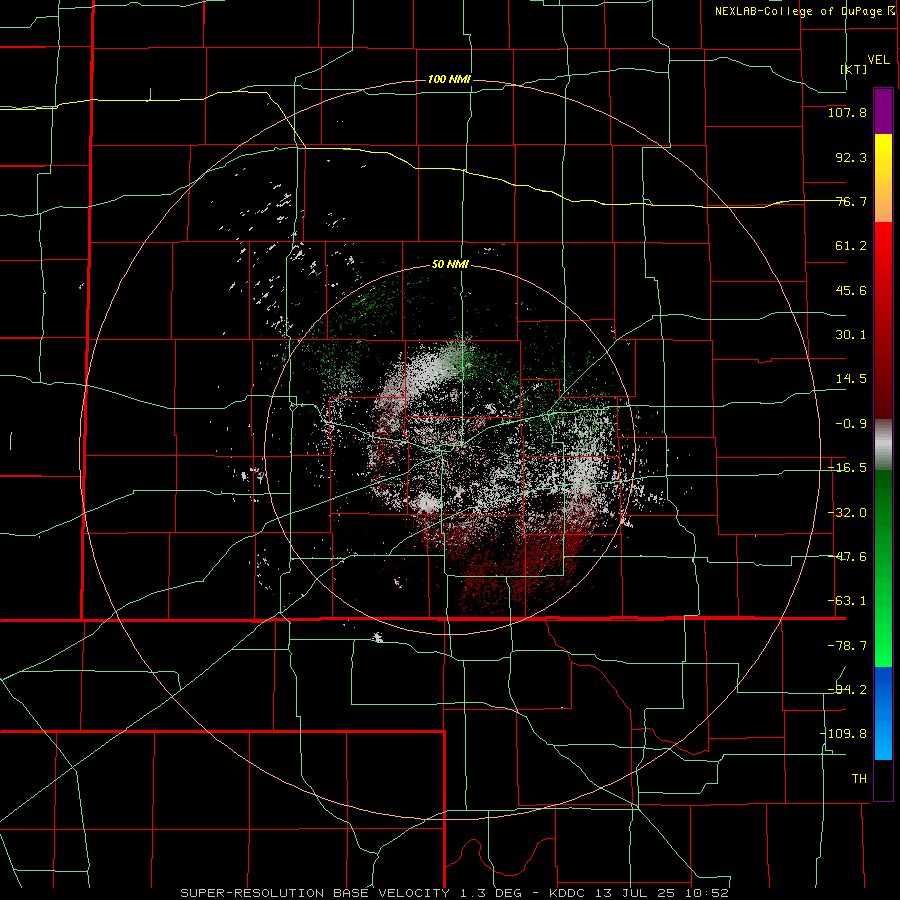Image resolution: width=900 pixels, height=900 pixels.
Task: Click the 30.1 scale value
Action: [851, 335]
